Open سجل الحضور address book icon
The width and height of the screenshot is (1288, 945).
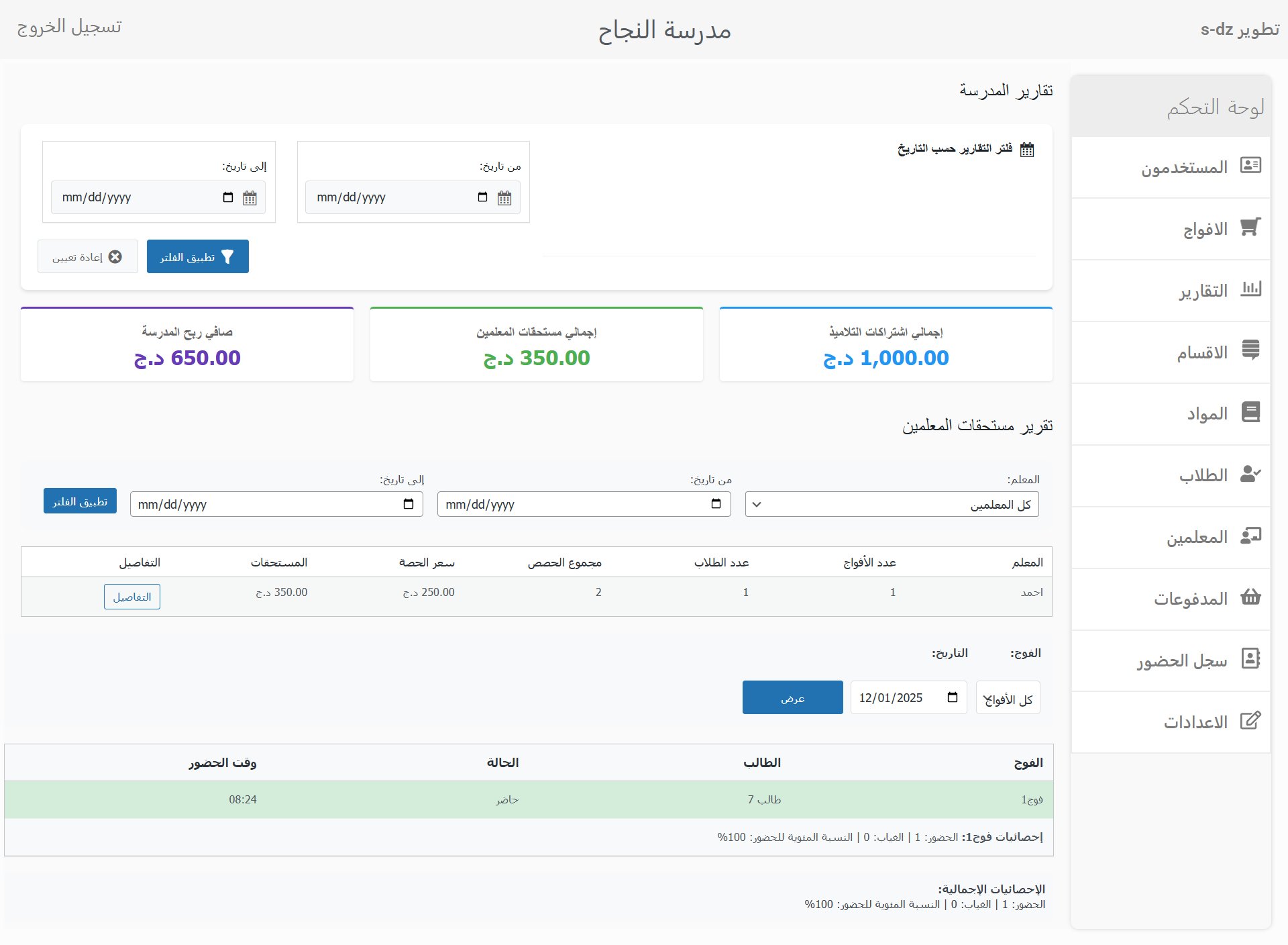tap(1250, 658)
